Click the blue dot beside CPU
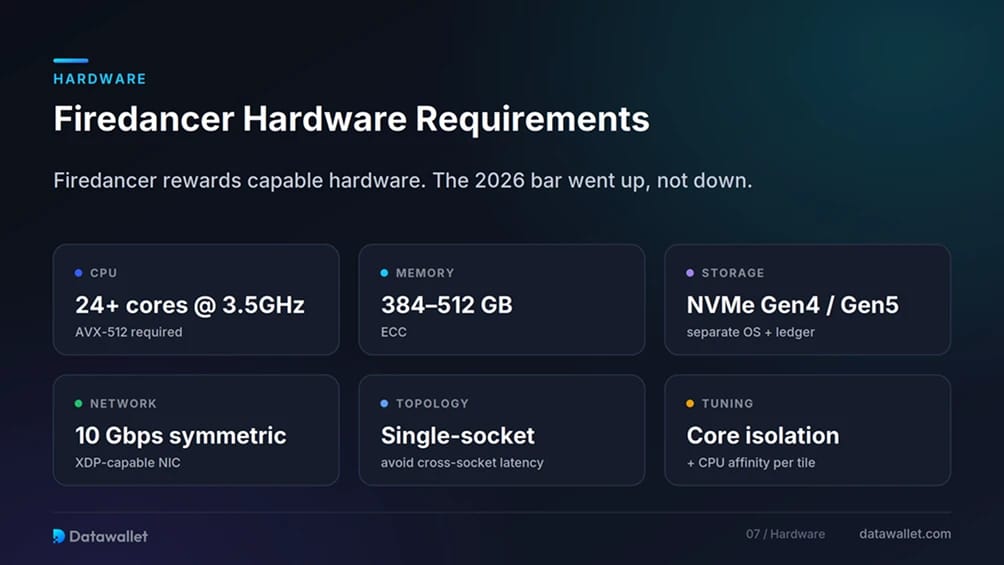This screenshot has width=1004, height=565. pyautogui.click(x=78, y=273)
